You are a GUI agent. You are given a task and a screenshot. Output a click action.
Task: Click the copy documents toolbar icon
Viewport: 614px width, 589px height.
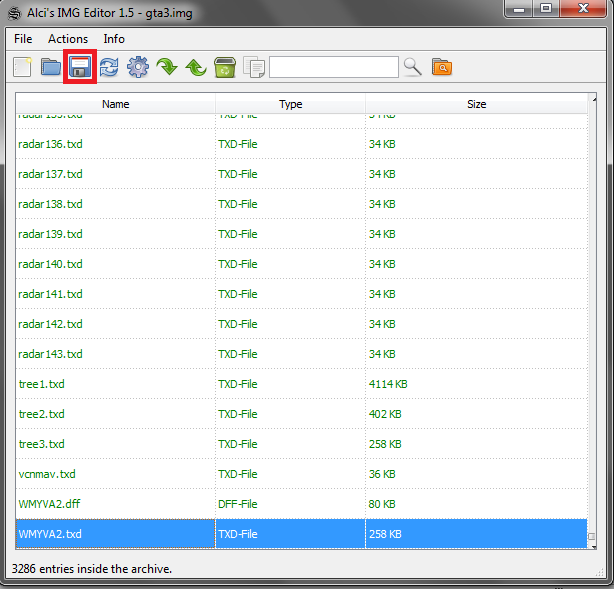pyautogui.click(x=254, y=67)
